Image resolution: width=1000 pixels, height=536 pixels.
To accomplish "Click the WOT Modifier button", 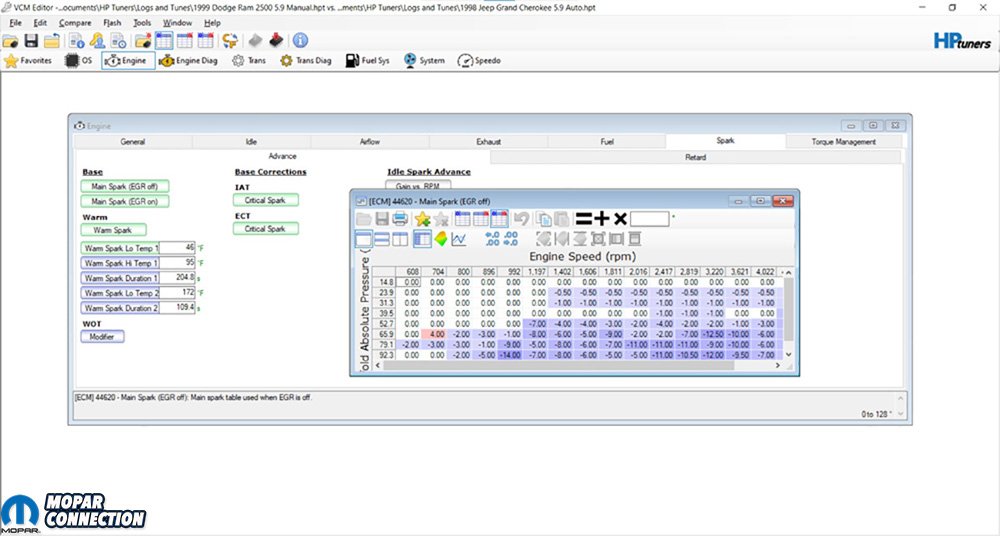I will (102, 337).
